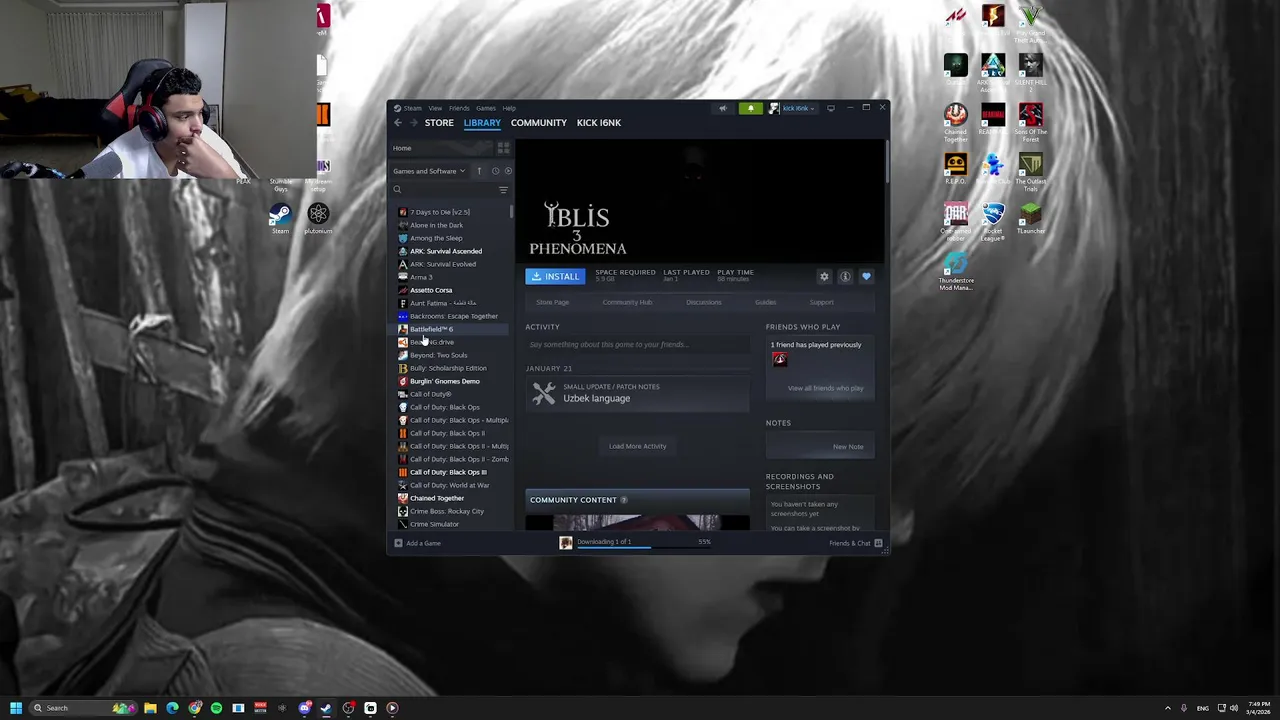This screenshot has height=720, width=1280.
Task: Launch Chained Together desktop shortcut
Action: (x=955, y=122)
